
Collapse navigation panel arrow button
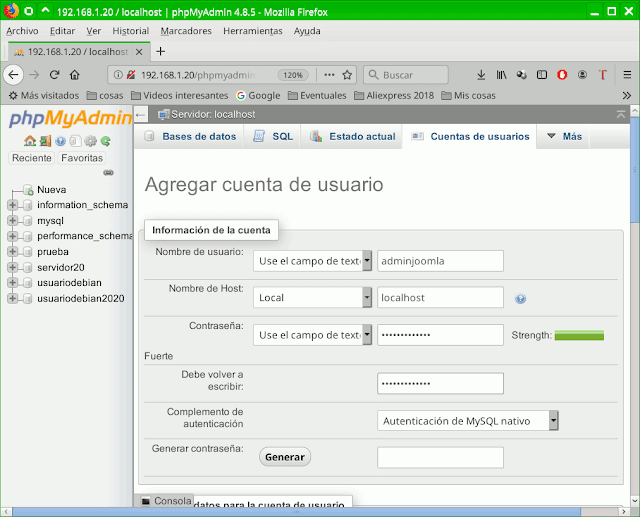[141, 115]
